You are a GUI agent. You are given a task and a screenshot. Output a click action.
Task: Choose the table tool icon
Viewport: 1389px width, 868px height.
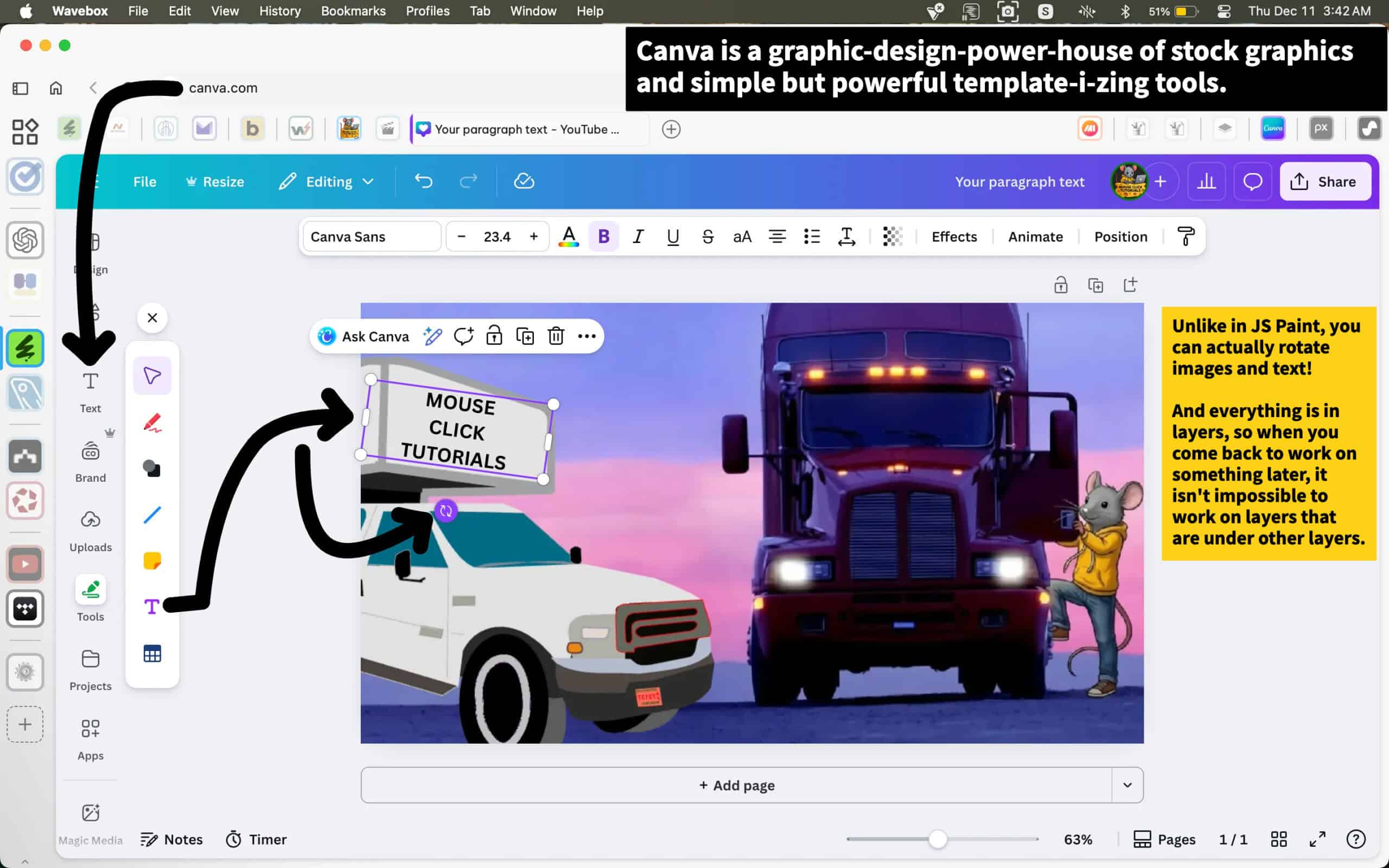point(152,654)
